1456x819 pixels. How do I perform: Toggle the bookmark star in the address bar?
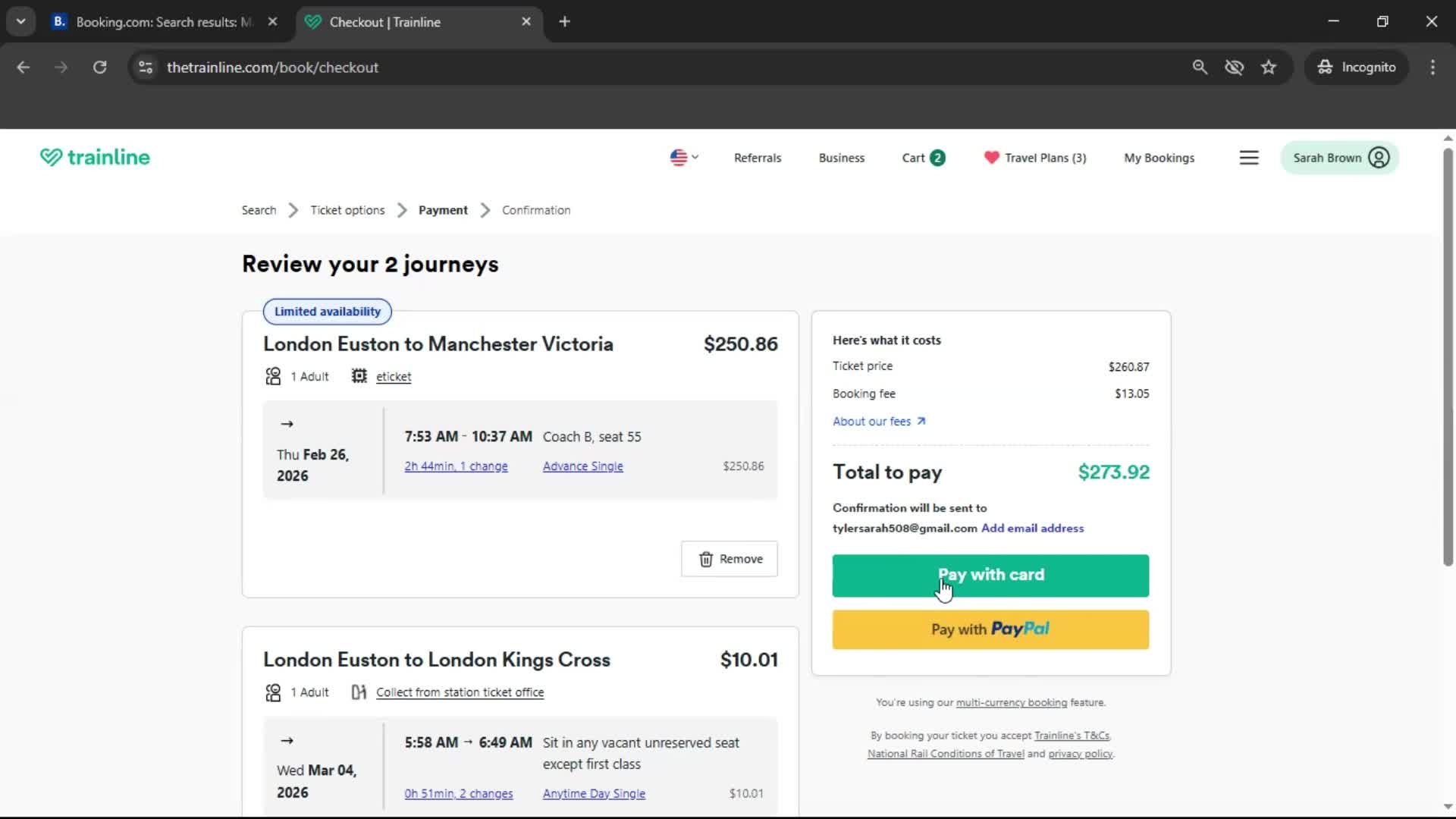(1269, 67)
